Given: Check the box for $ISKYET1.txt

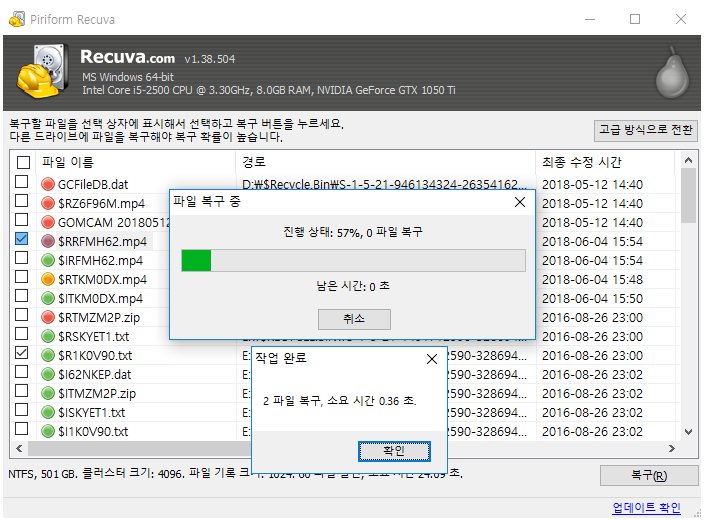Looking at the screenshot, I should point(22,409).
